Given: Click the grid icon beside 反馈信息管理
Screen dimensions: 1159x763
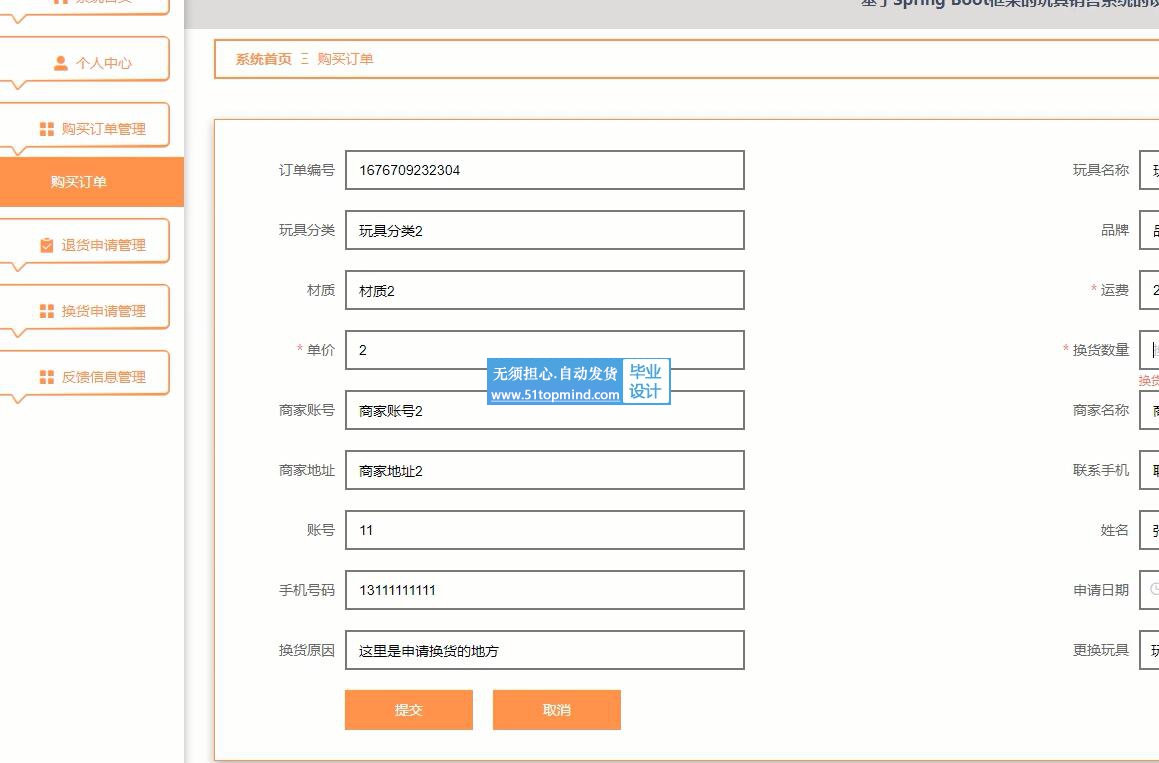Looking at the screenshot, I should 46,377.
